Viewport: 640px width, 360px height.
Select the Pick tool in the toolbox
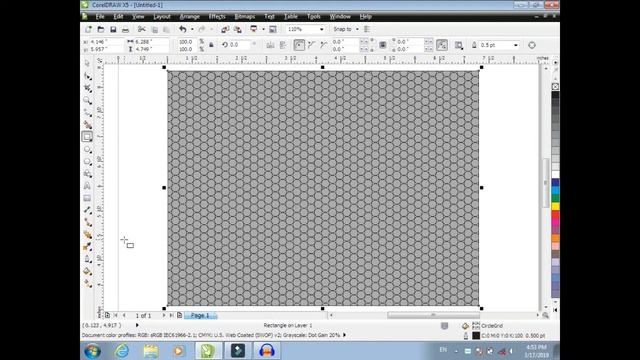coord(87,64)
